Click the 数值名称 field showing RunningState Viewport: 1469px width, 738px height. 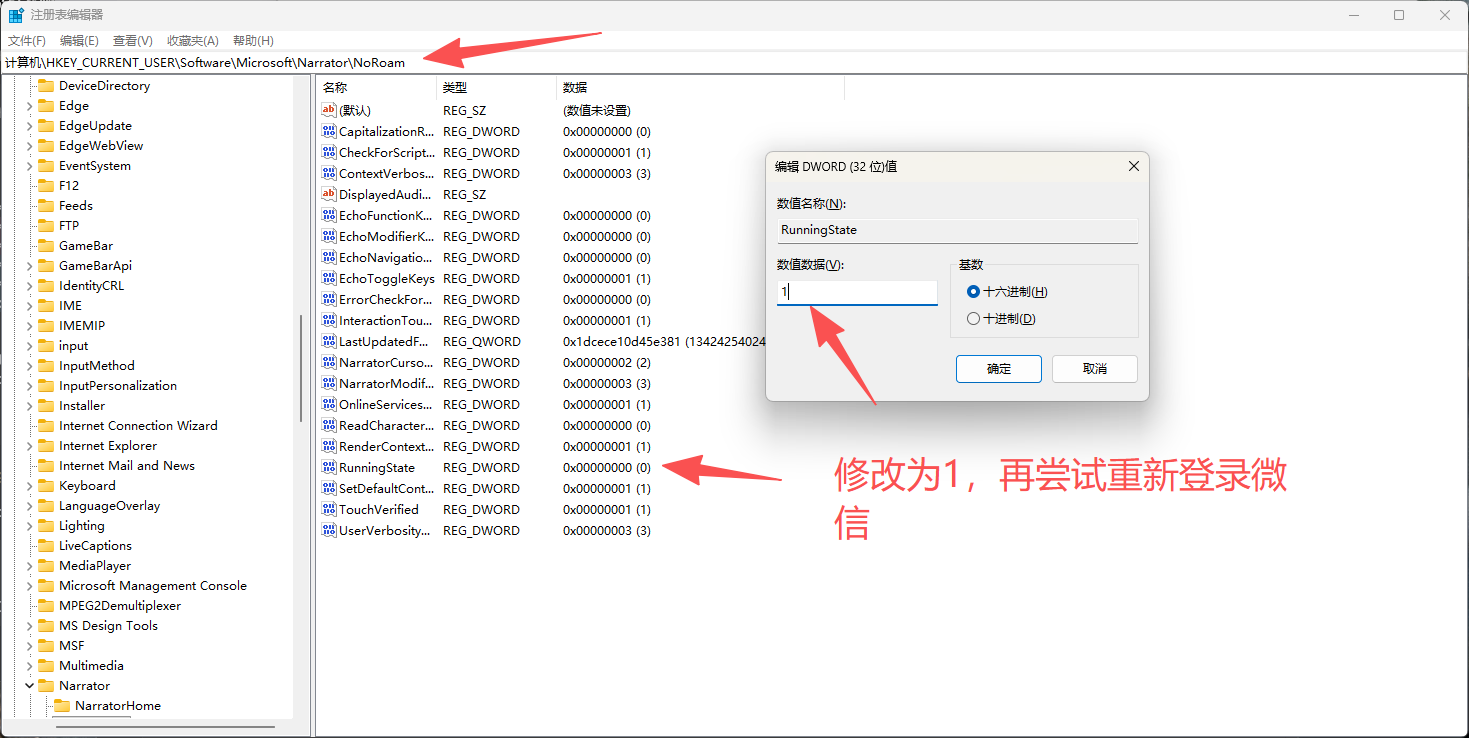coord(957,230)
